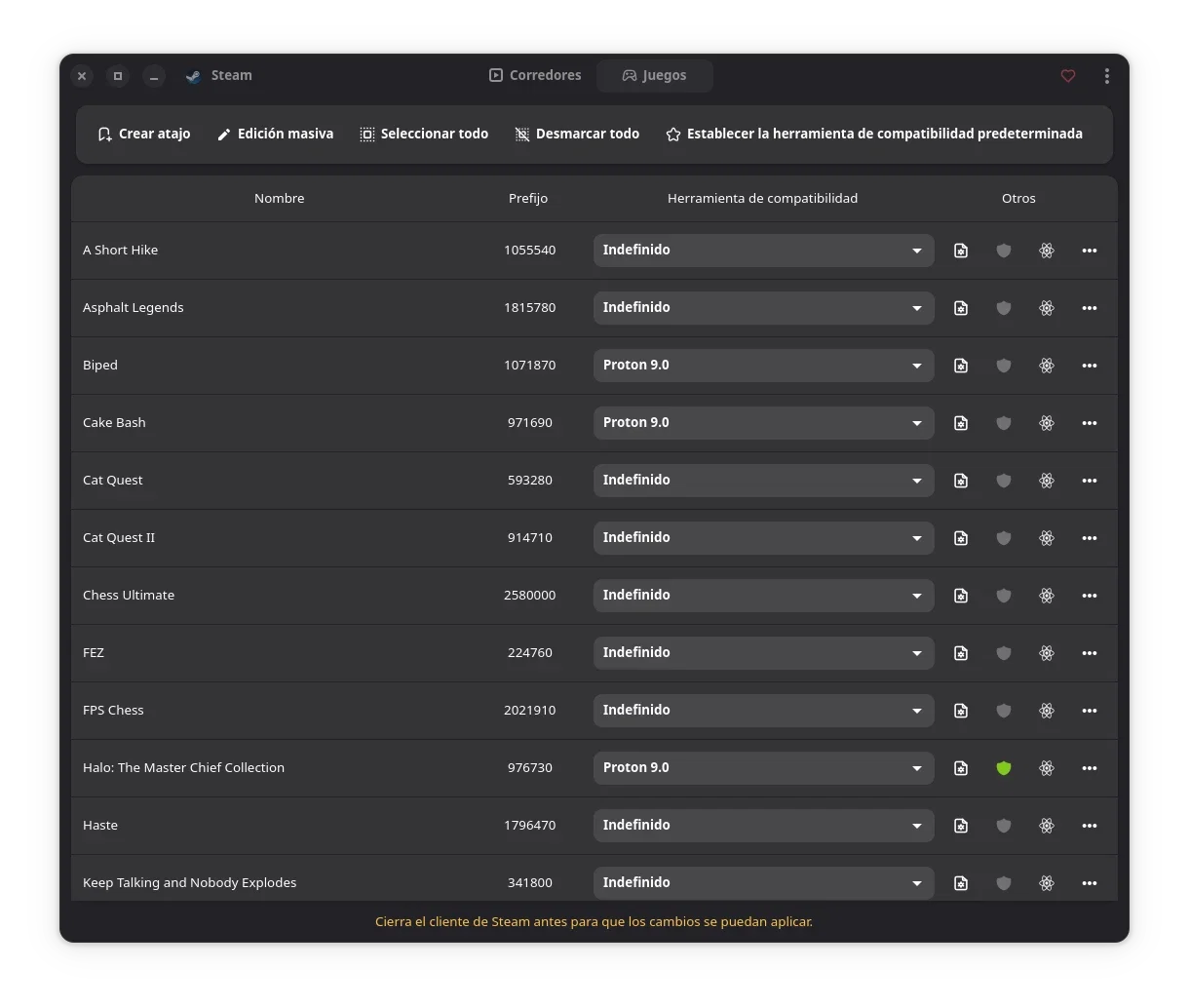Image resolution: width=1189 pixels, height=1008 pixels.
Task: Expand the FPS Chess compatibility dropdown
Action: point(763,711)
